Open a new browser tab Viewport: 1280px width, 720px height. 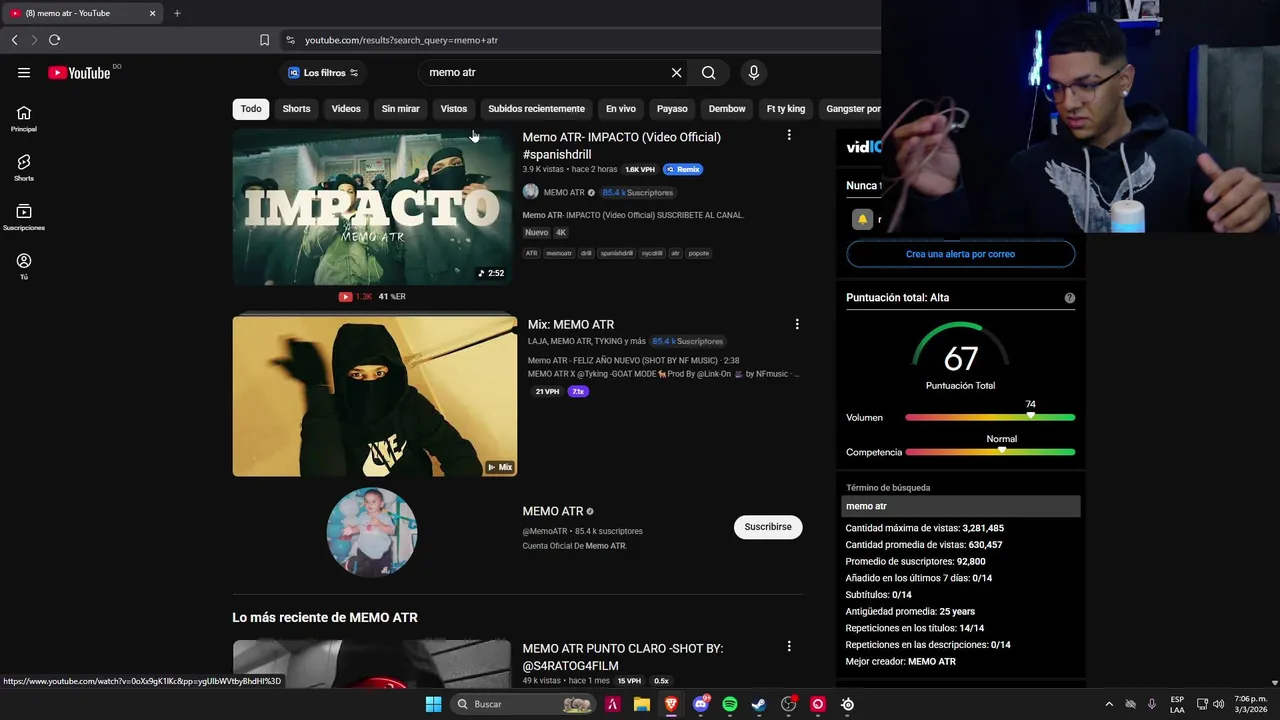click(177, 13)
